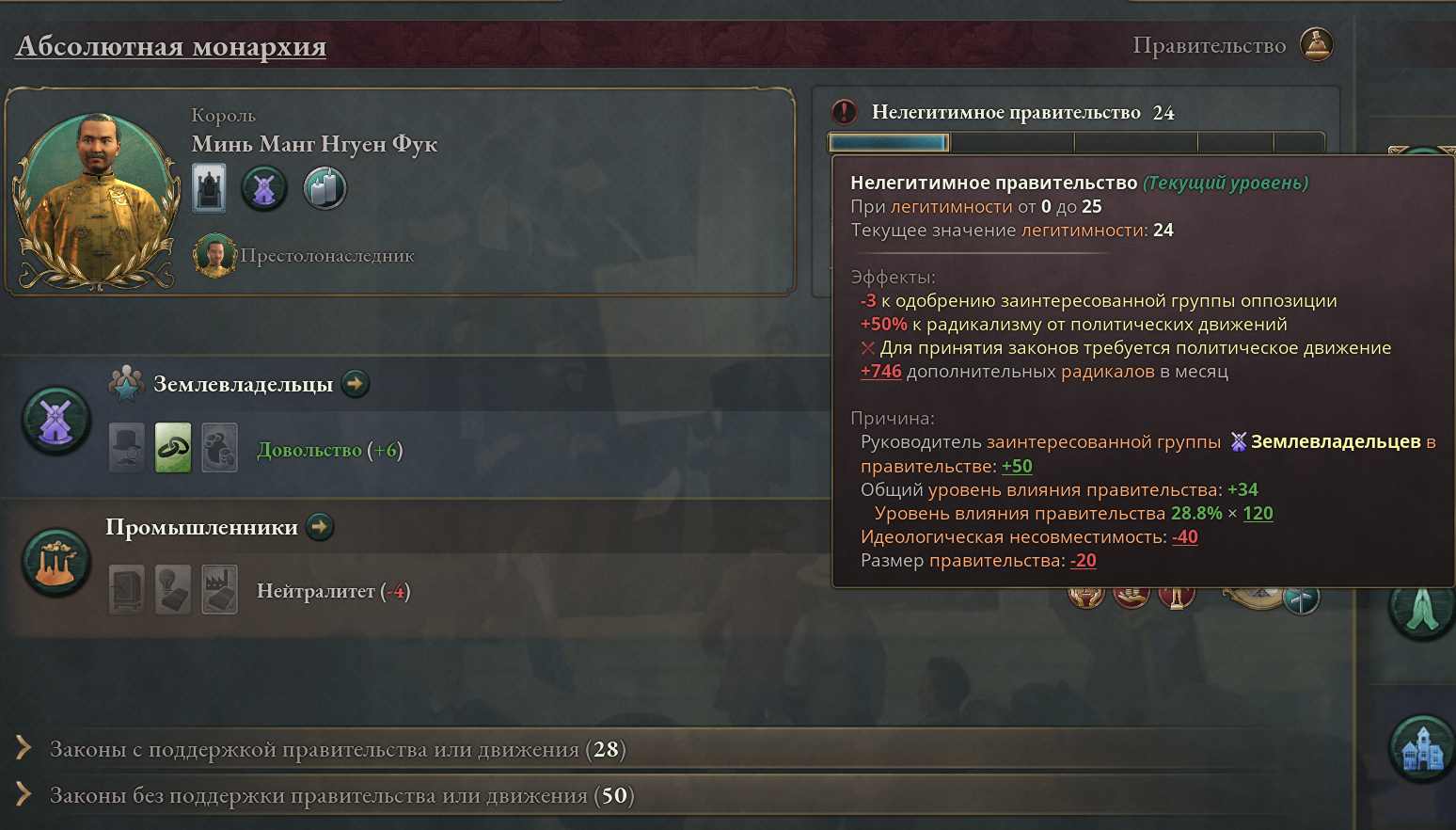Click the king's candles trait icon
Viewport: 1456px width, 830px height.
click(324, 187)
